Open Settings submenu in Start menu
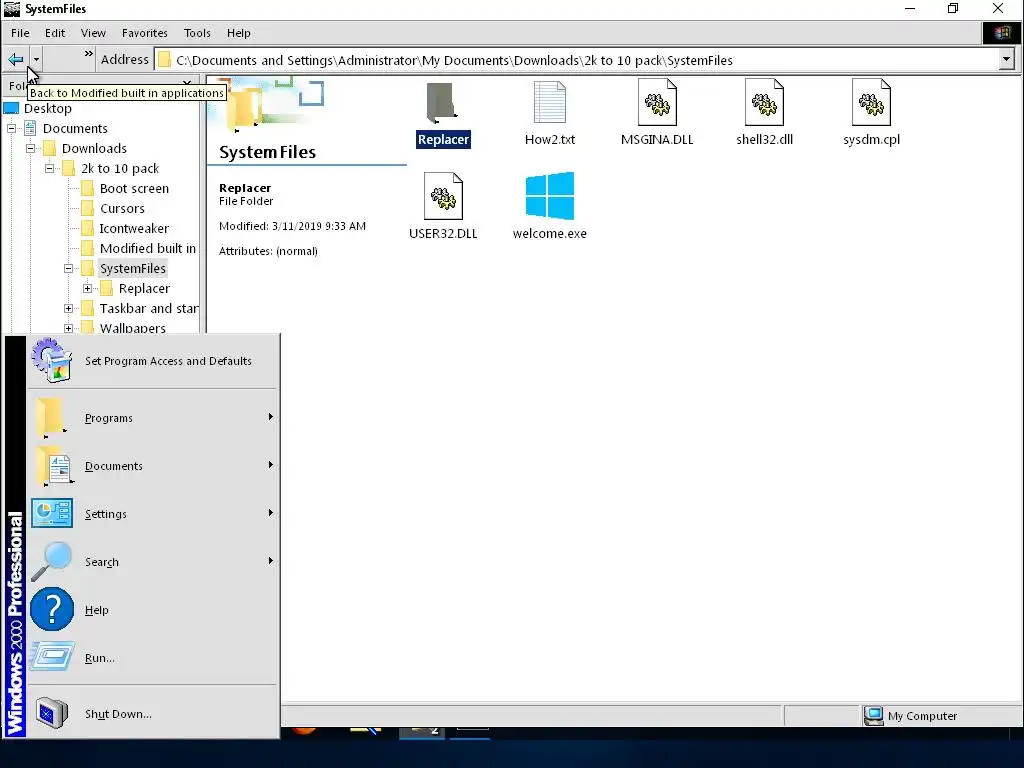The width and height of the screenshot is (1024, 768). click(x=153, y=514)
